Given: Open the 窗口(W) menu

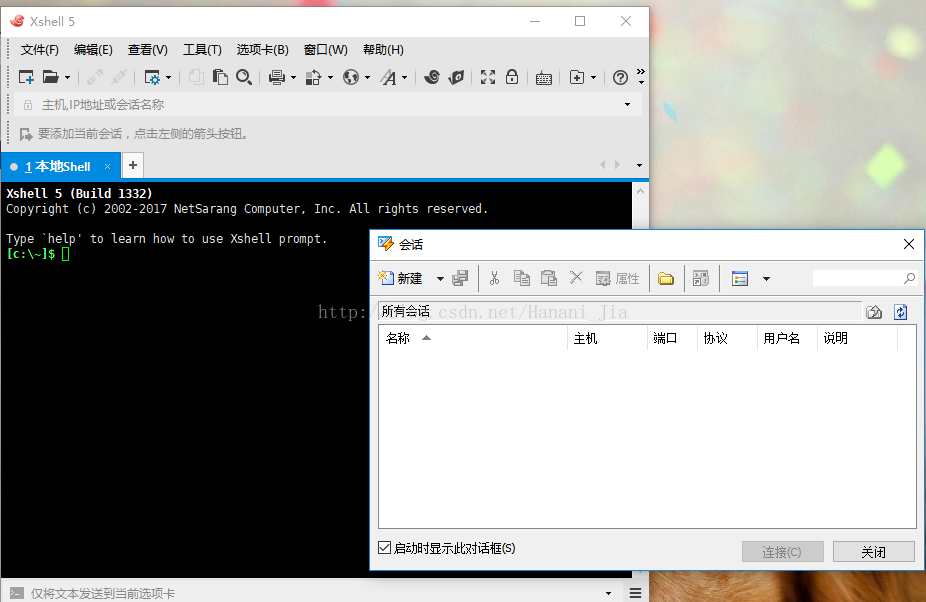Looking at the screenshot, I should [x=325, y=50].
